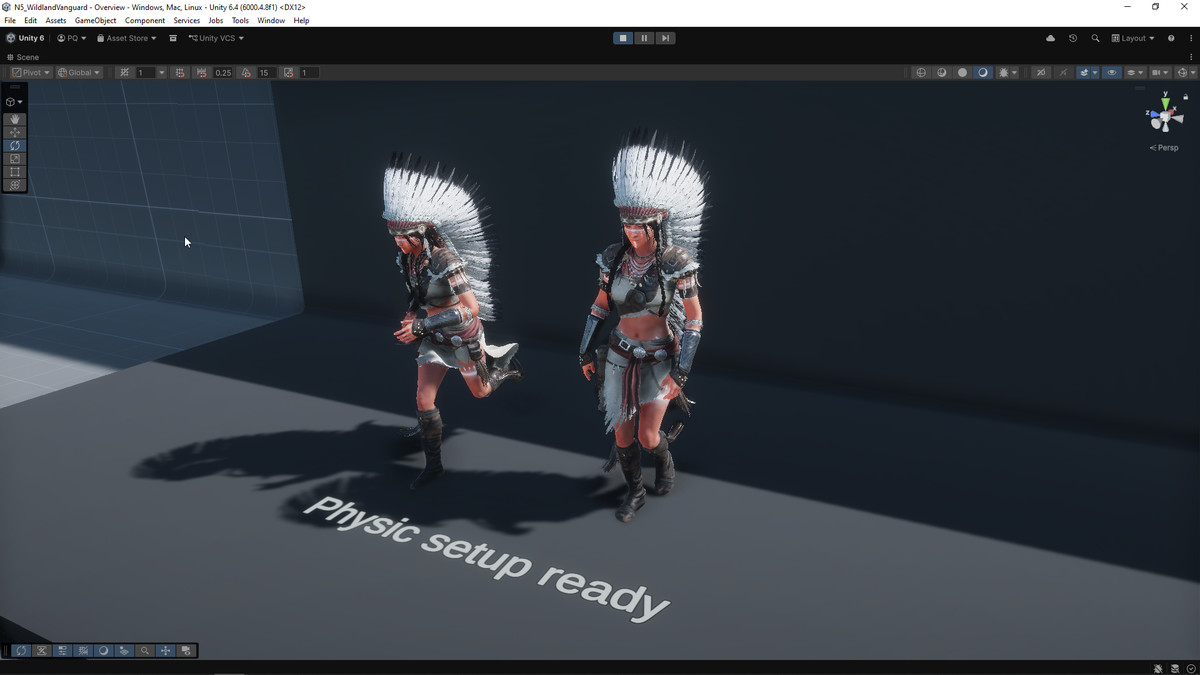The image size is (1200, 675).
Task: Edit the grid snap size field showing 1
Action: pyautogui.click(x=146, y=73)
